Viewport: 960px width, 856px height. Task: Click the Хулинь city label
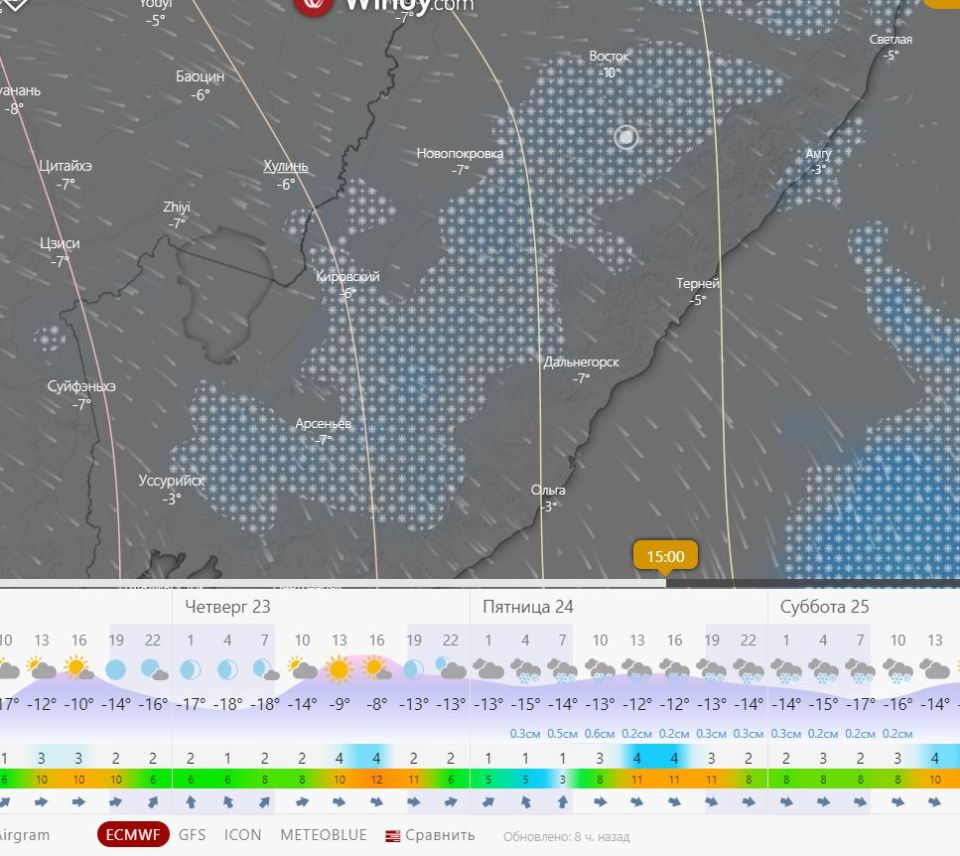[x=286, y=166]
